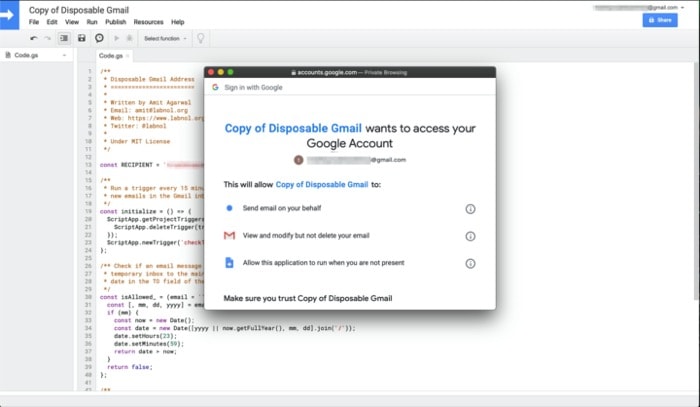Open the Select function dropdown
Image resolution: width=700 pixels, height=407 pixels.
(x=165, y=38)
